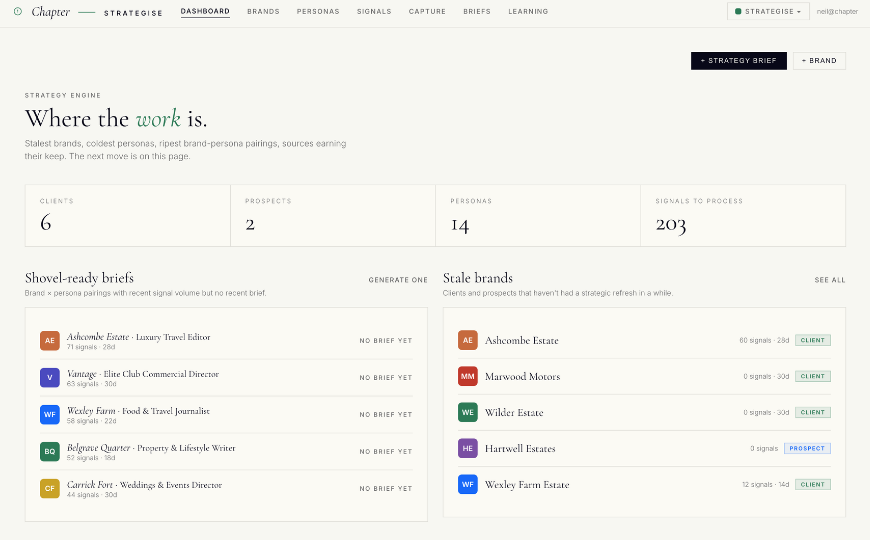The image size is (870, 540).
Task: Open the Ashcombe Estate AE avatar in Shovel-ready briefs
Action: 50,341
